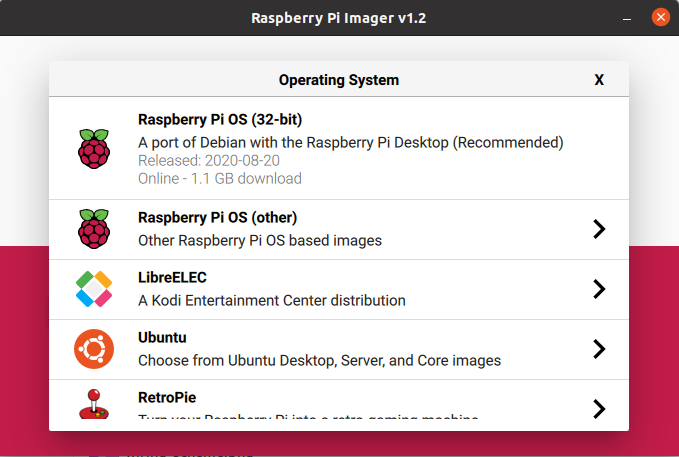Close the Raspberry Pi Imager window
679x457 pixels.
coord(660,17)
